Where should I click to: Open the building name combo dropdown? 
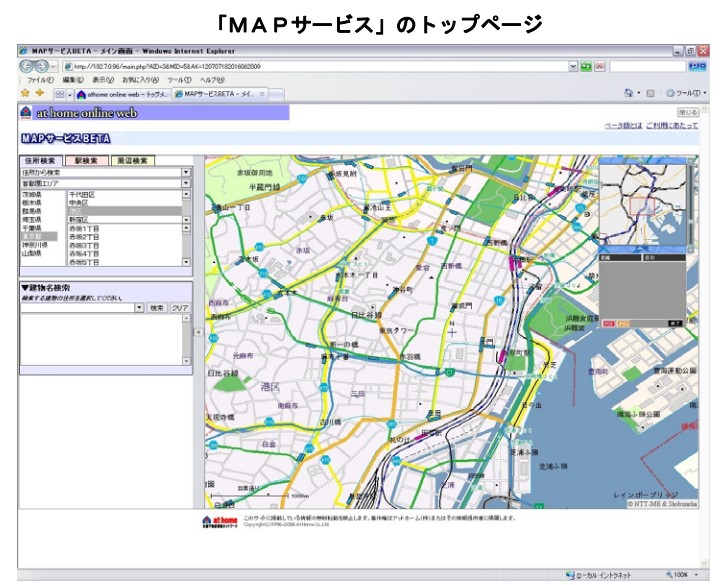(x=139, y=307)
